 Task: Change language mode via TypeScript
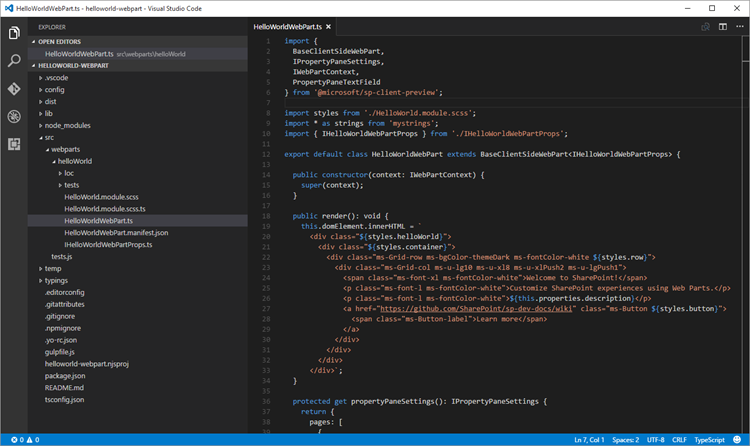click(x=709, y=440)
